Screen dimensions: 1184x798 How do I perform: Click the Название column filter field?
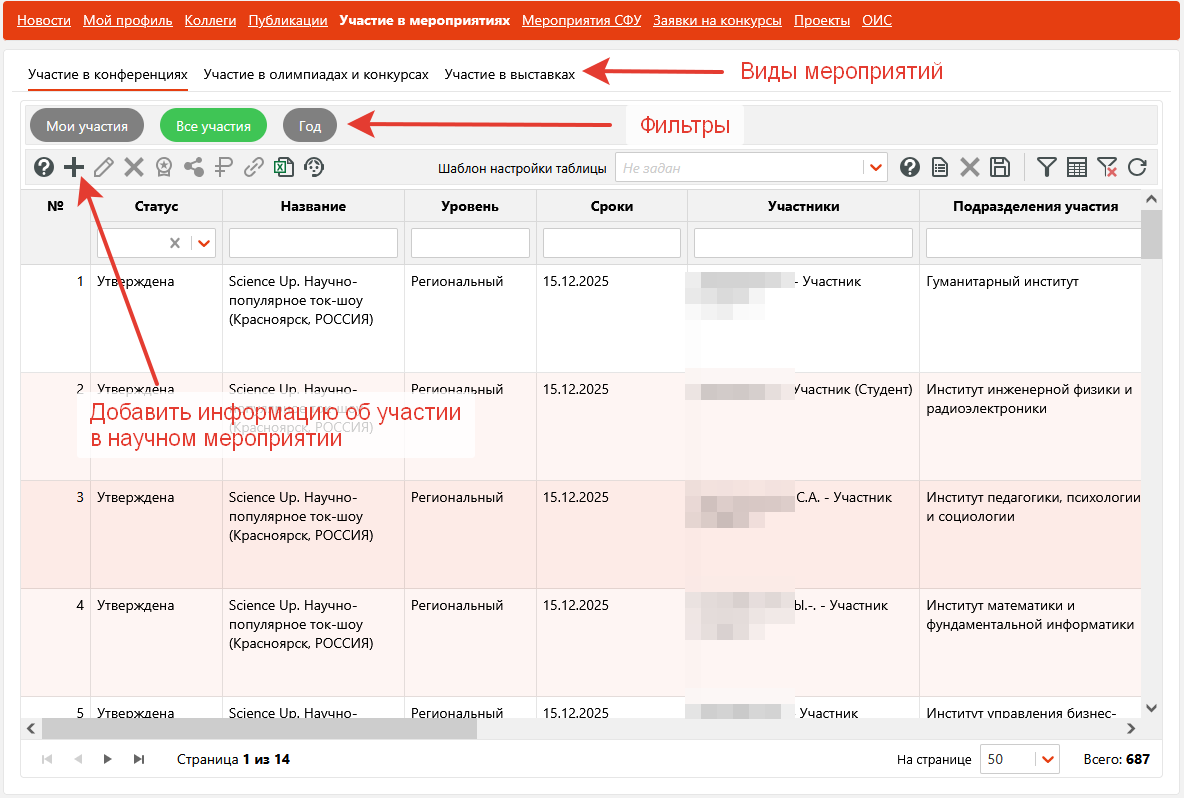(x=313, y=243)
